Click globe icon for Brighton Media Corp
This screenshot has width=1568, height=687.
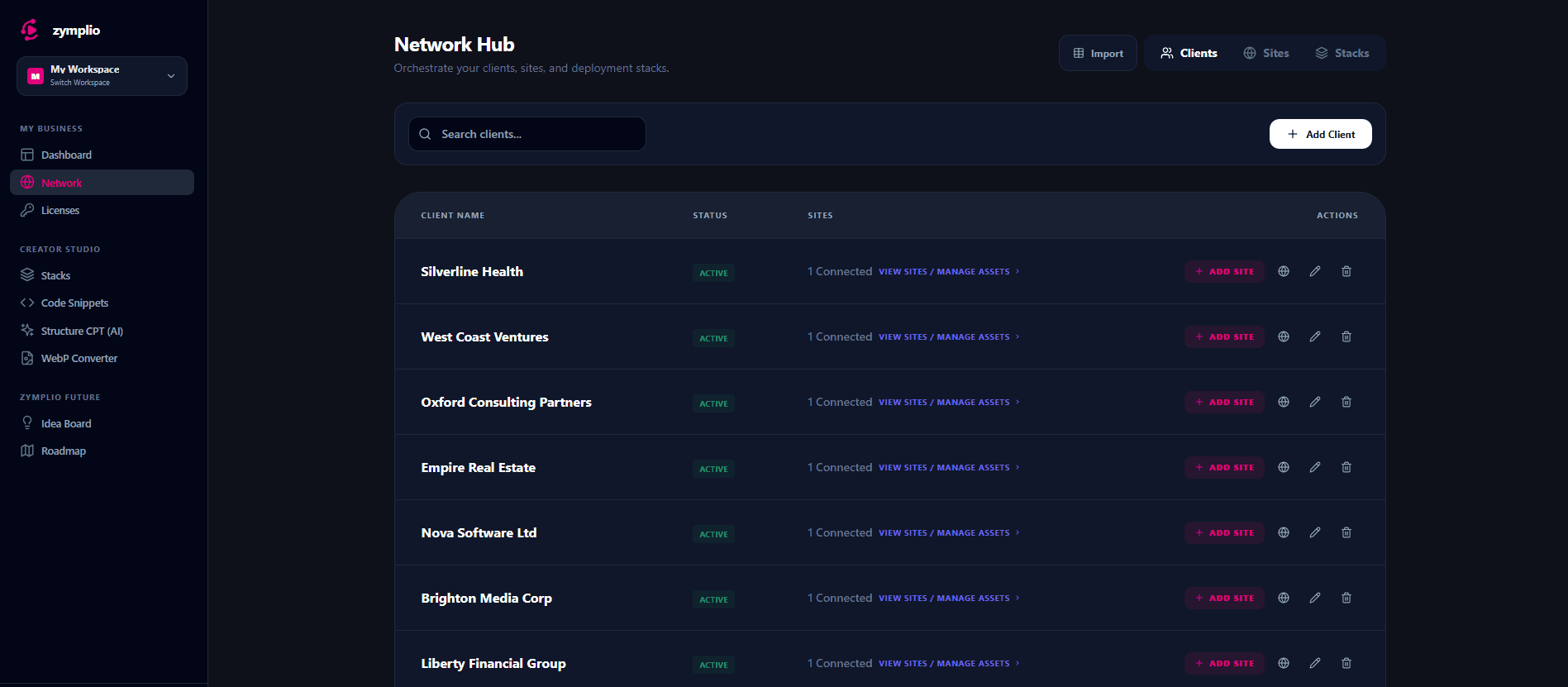pos(1284,598)
